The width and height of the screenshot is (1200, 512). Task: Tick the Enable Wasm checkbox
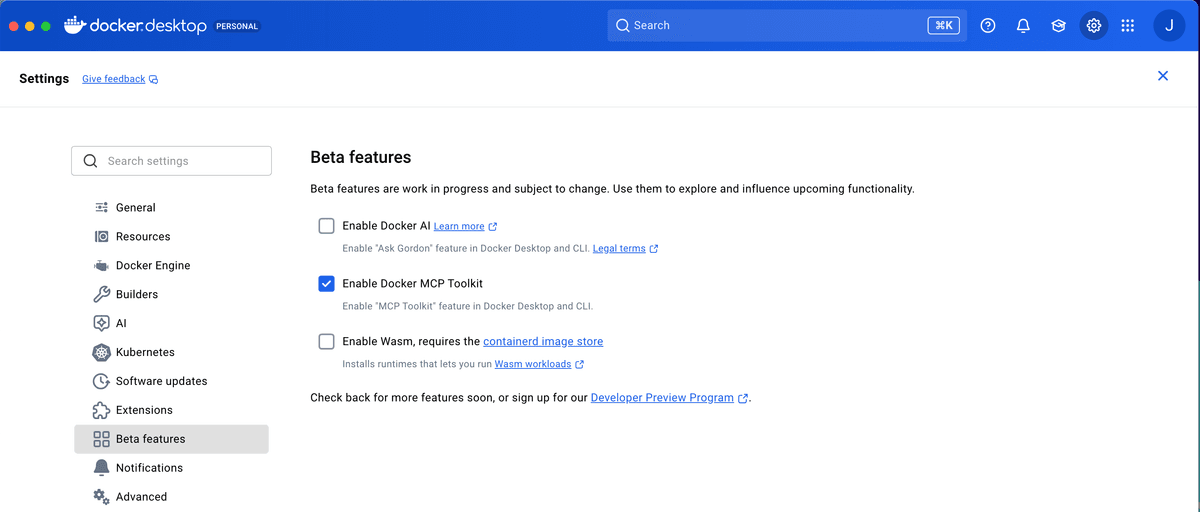point(326,342)
